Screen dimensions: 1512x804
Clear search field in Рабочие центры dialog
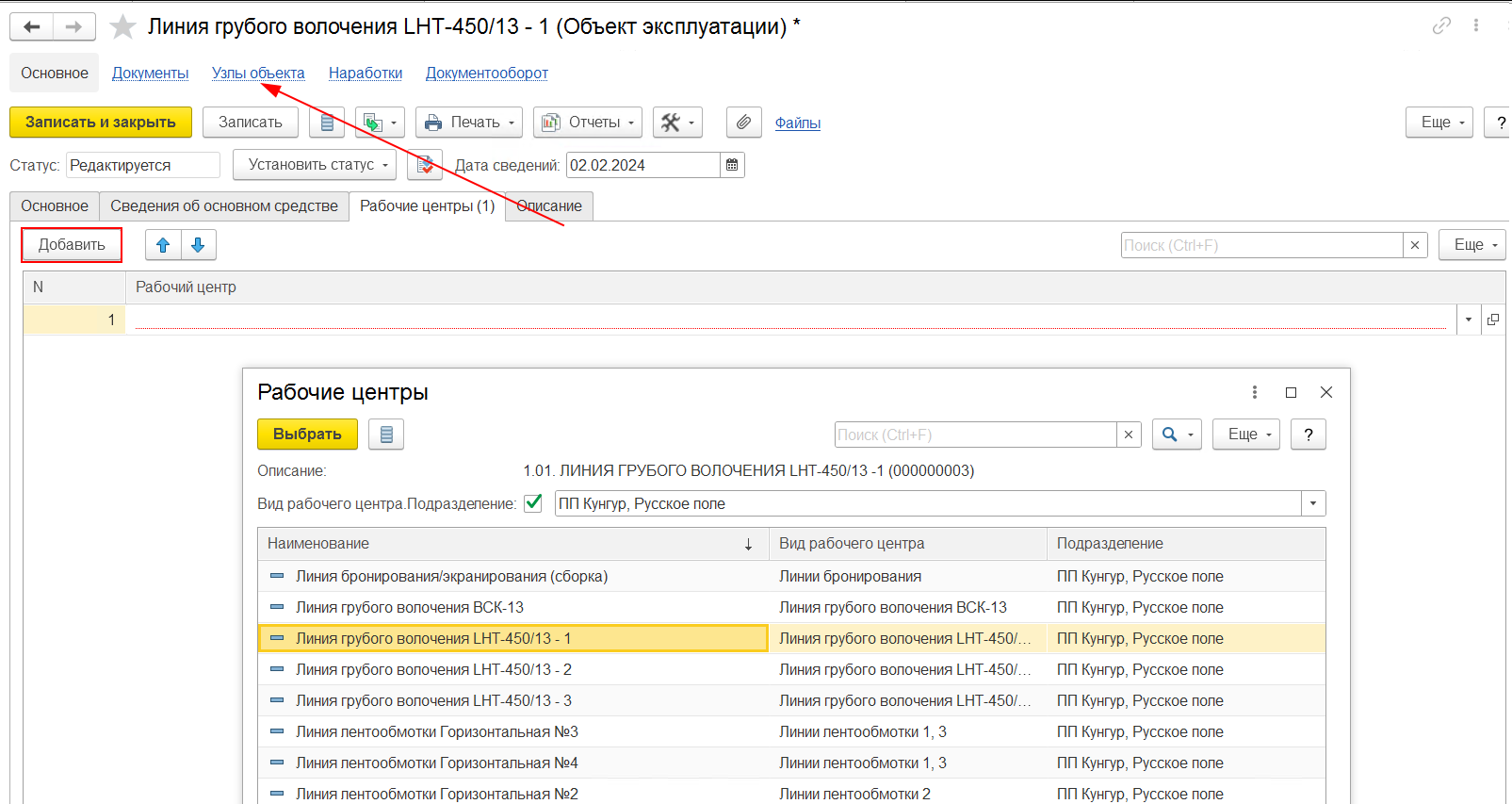click(x=1129, y=435)
